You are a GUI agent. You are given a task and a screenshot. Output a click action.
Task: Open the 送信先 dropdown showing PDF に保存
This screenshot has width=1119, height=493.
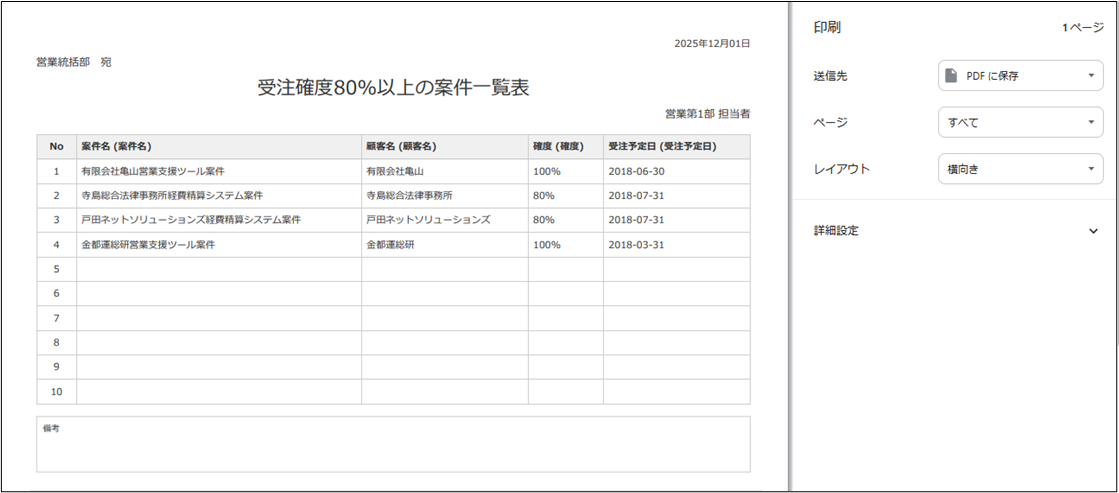point(1020,76)
